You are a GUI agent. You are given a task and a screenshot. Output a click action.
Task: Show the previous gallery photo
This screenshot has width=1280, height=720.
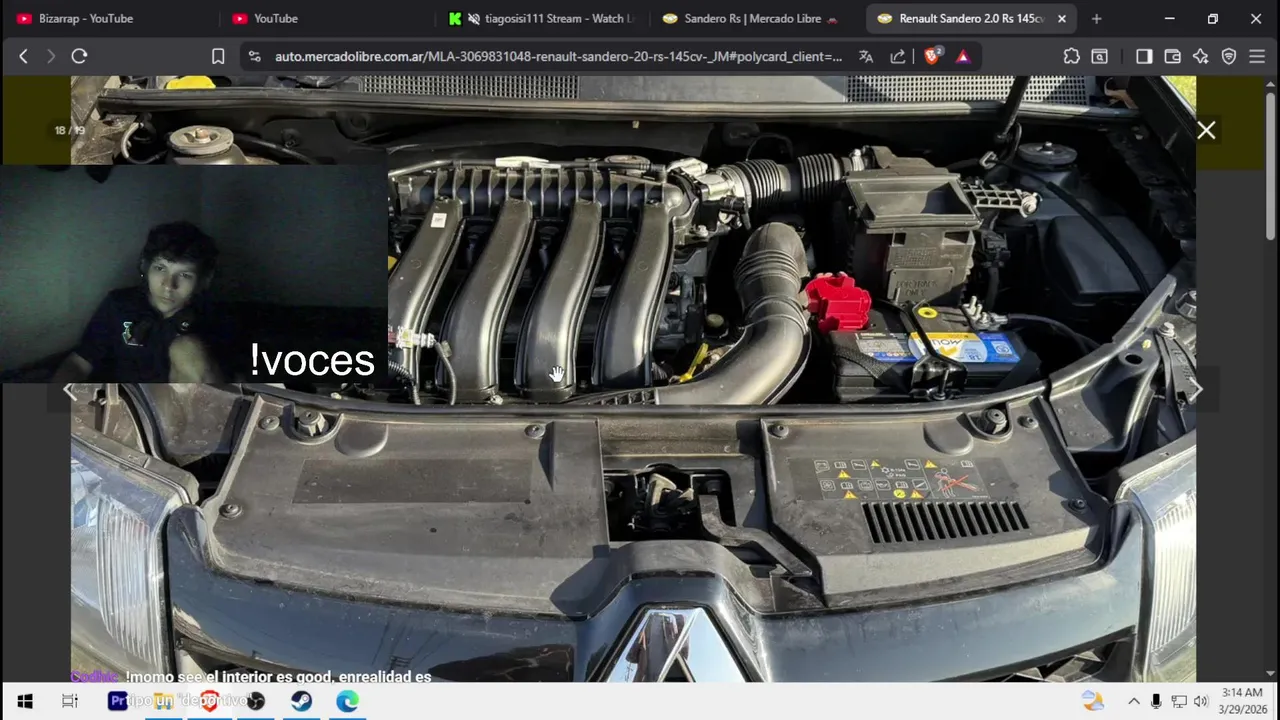point(69,390)
